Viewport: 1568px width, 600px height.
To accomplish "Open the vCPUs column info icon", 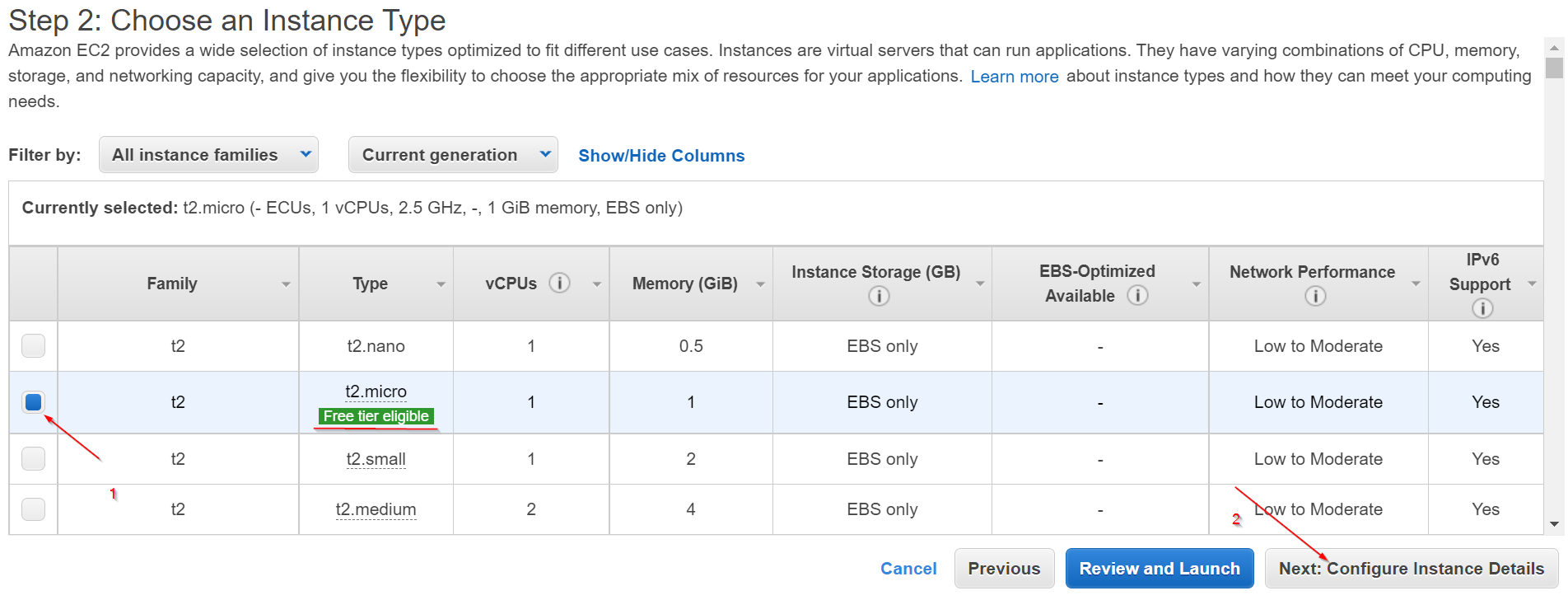I will pos(559,283).
